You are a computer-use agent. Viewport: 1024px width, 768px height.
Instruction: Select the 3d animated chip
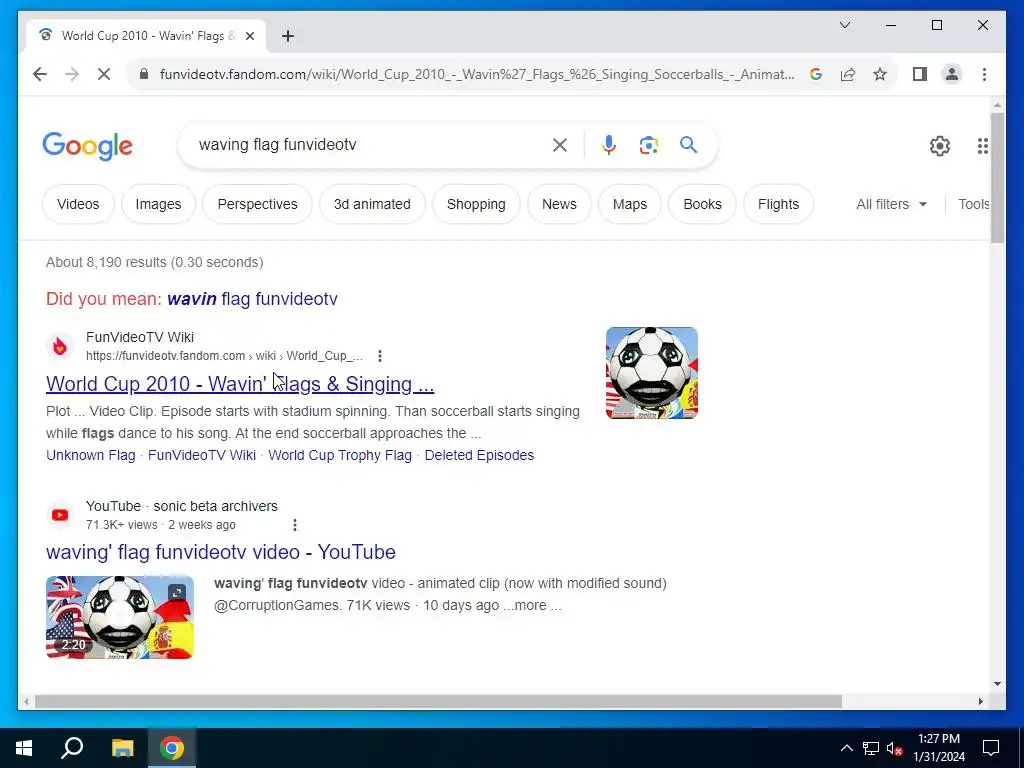pos(372,204)
